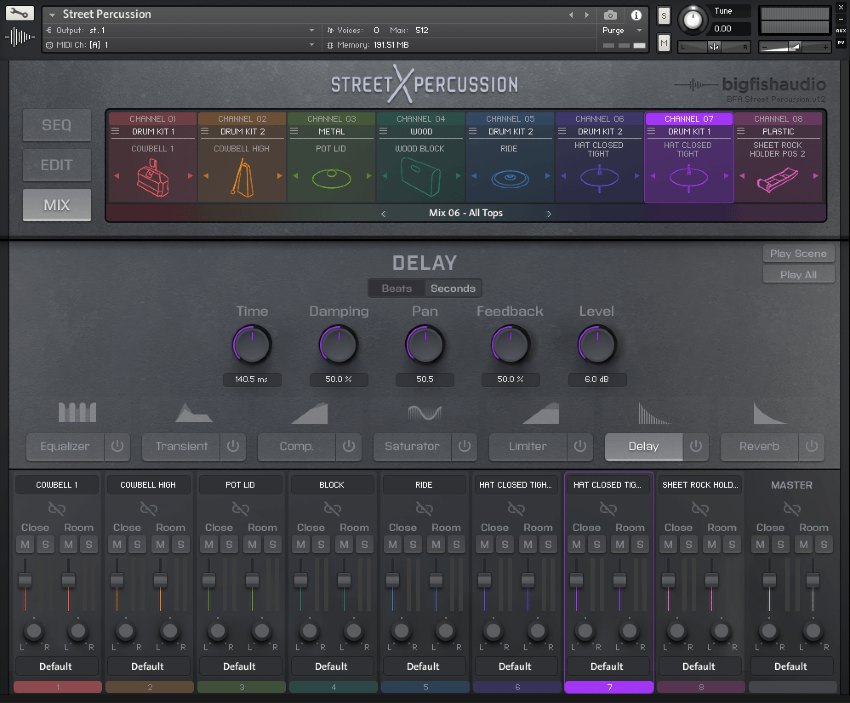
Task: Toggle the Reverb power button
Action: 809,446
